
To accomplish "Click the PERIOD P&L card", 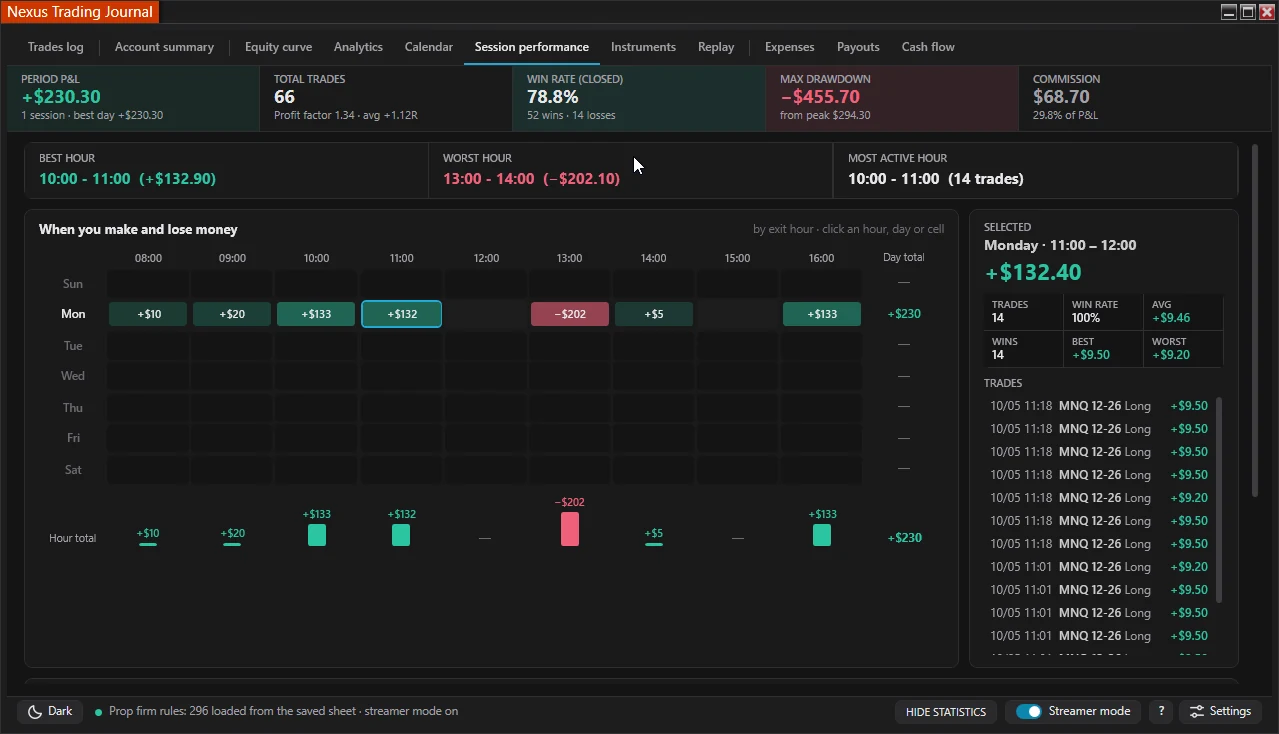I will pos(133,98).
